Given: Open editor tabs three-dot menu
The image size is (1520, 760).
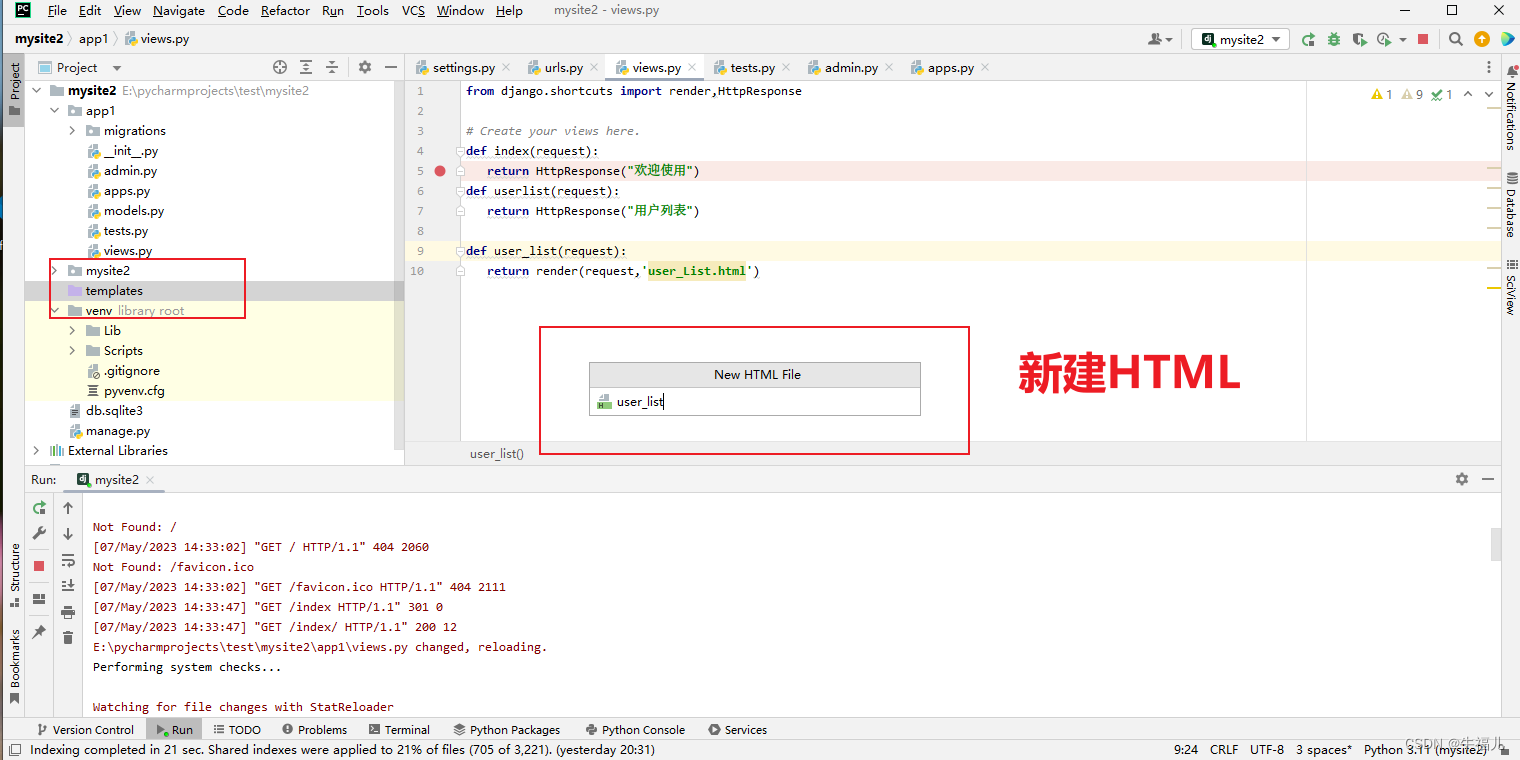Looking at the screenshot, I should pos(1491,67).
